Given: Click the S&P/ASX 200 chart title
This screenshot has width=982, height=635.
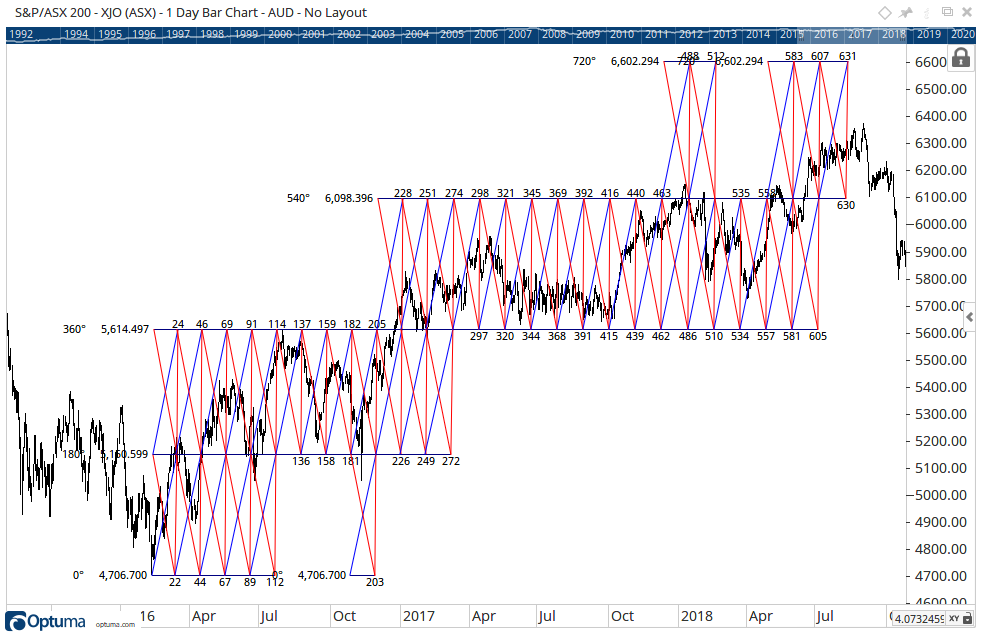Looking at the screenshot, I should (x=191, y=13).
